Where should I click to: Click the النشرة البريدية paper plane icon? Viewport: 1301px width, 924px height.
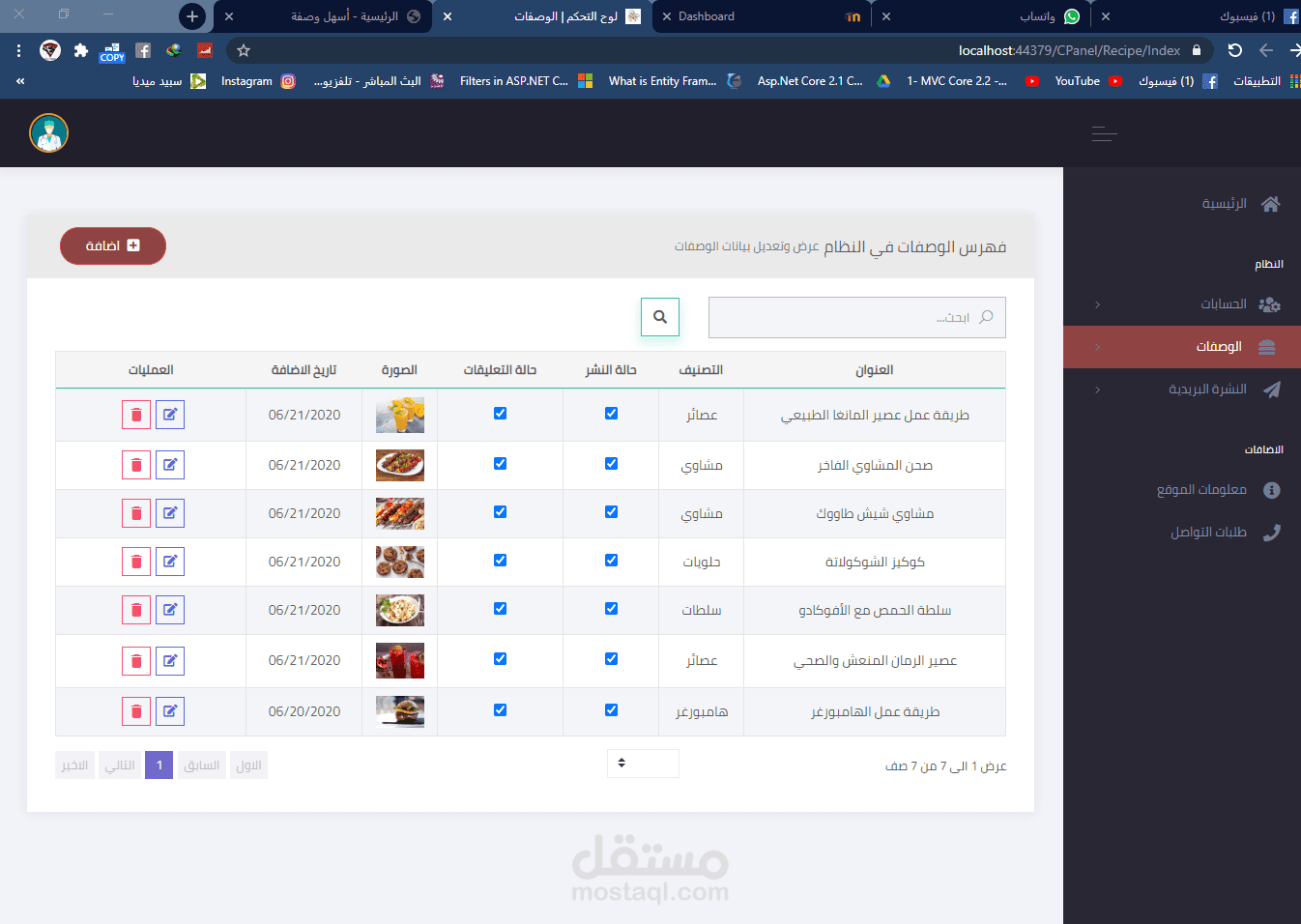point(1271,390)
